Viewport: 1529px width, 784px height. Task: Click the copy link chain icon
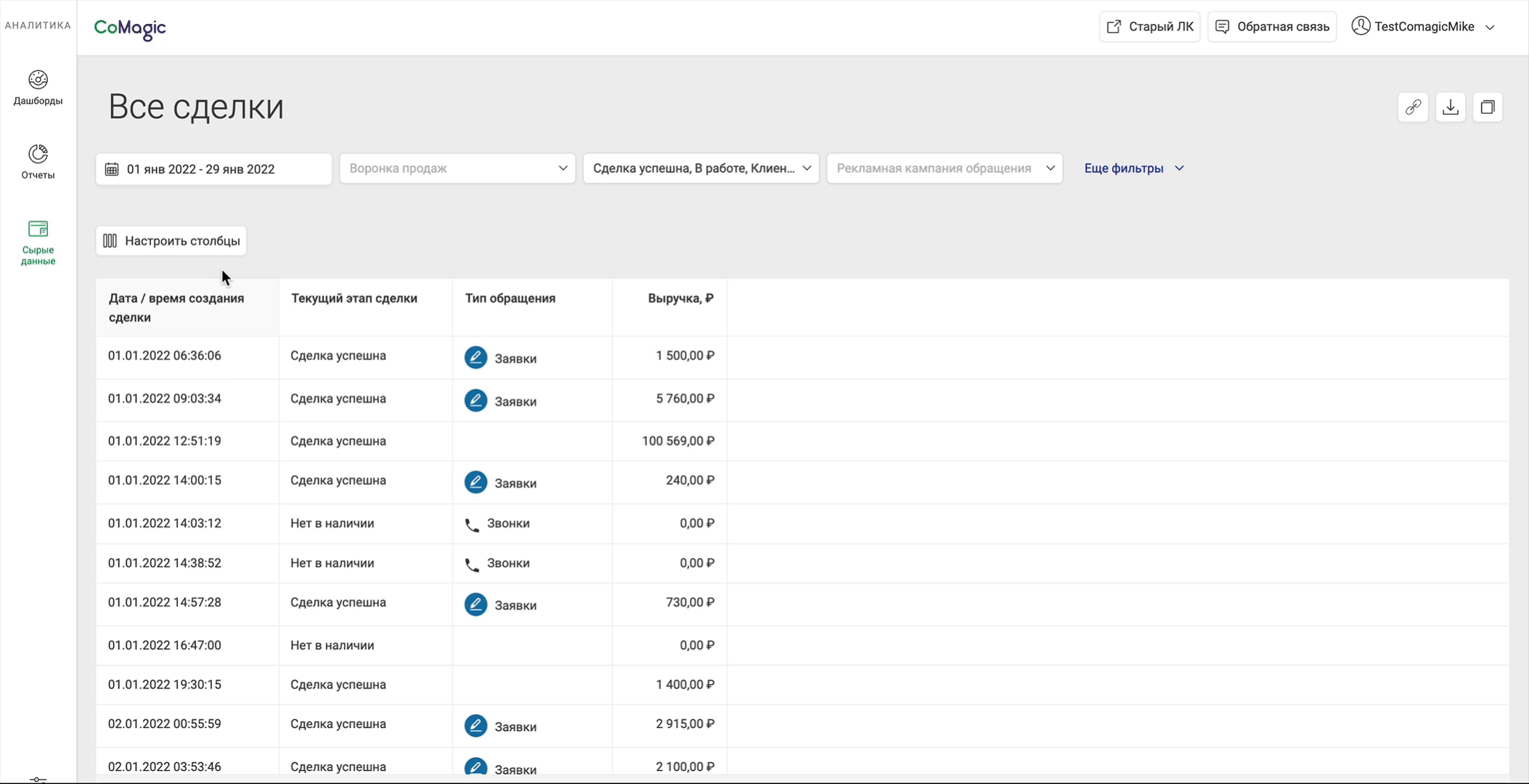(1413, 107)
